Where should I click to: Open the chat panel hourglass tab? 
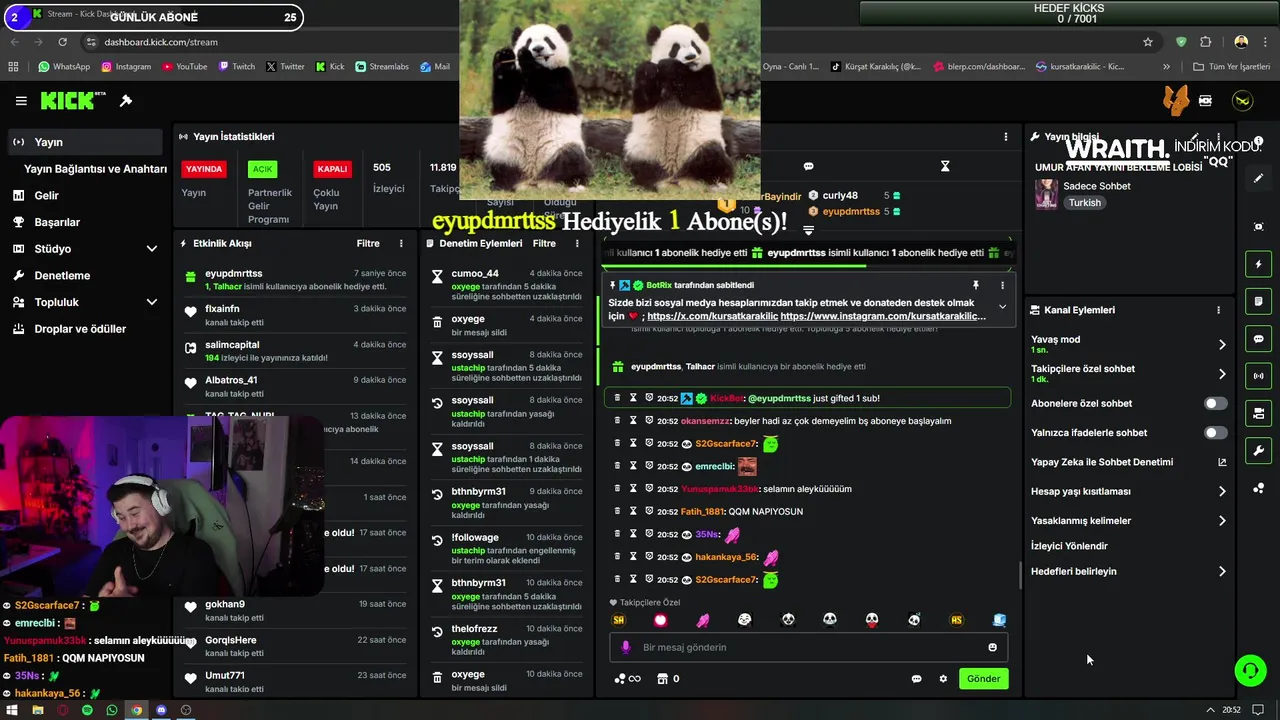[945, 166]
